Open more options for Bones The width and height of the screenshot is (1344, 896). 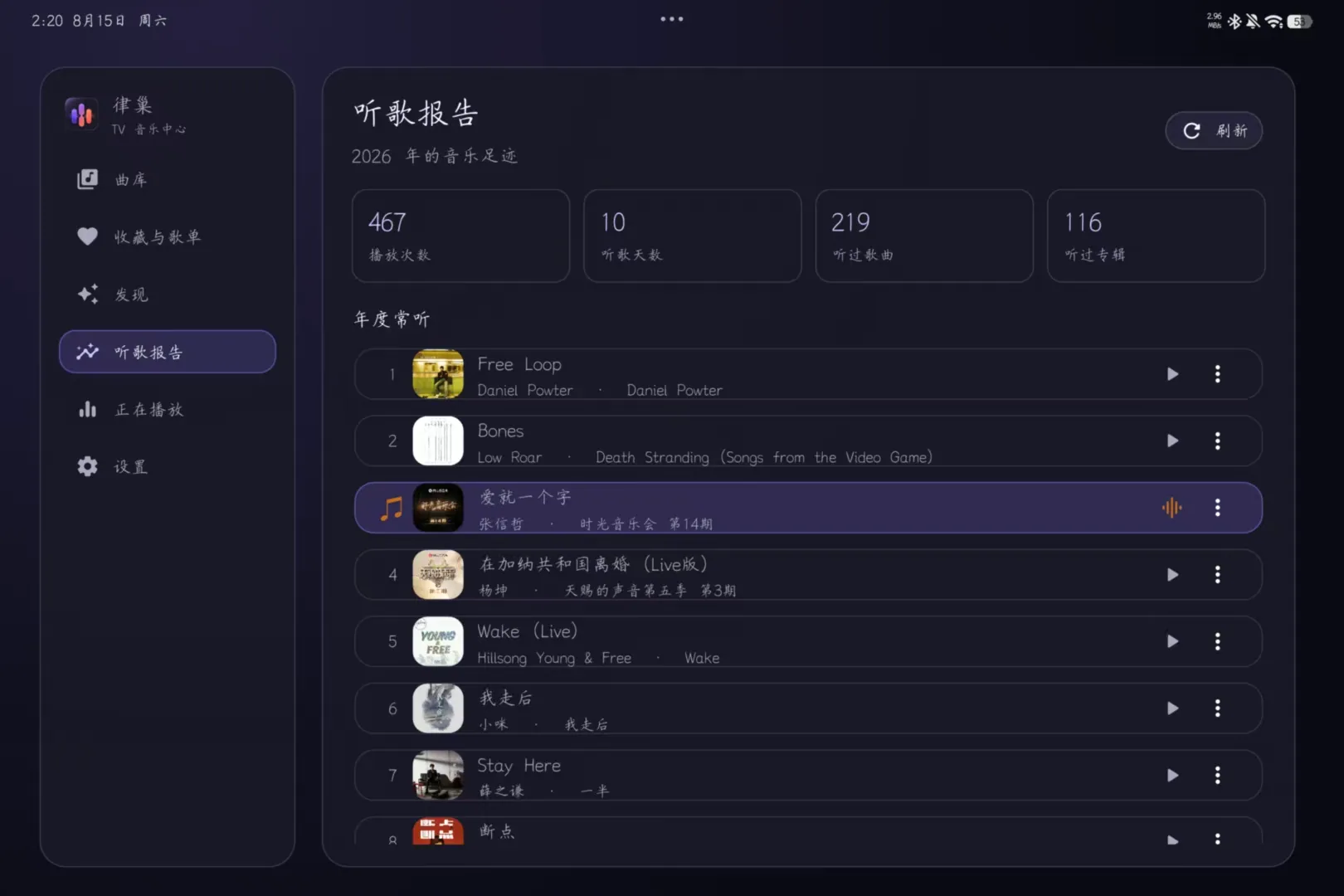[x=1217, y=441]
